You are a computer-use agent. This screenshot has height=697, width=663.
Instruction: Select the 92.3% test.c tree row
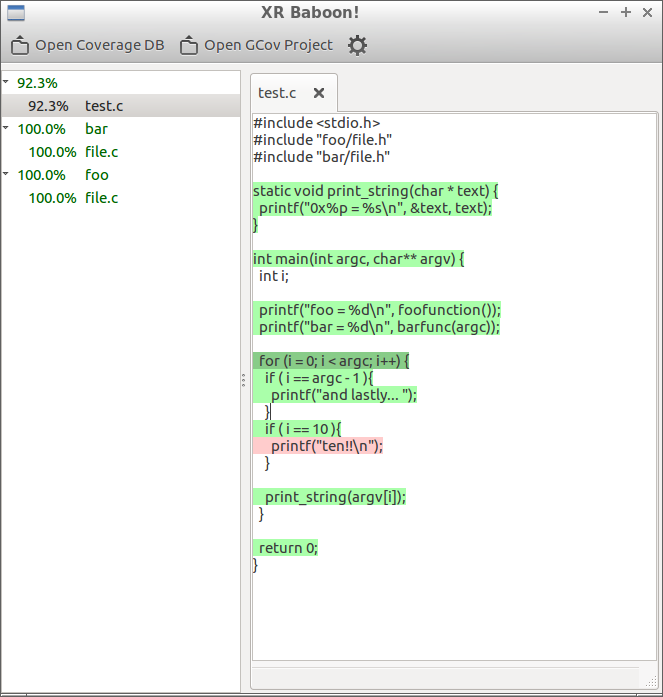click(121, 106)
